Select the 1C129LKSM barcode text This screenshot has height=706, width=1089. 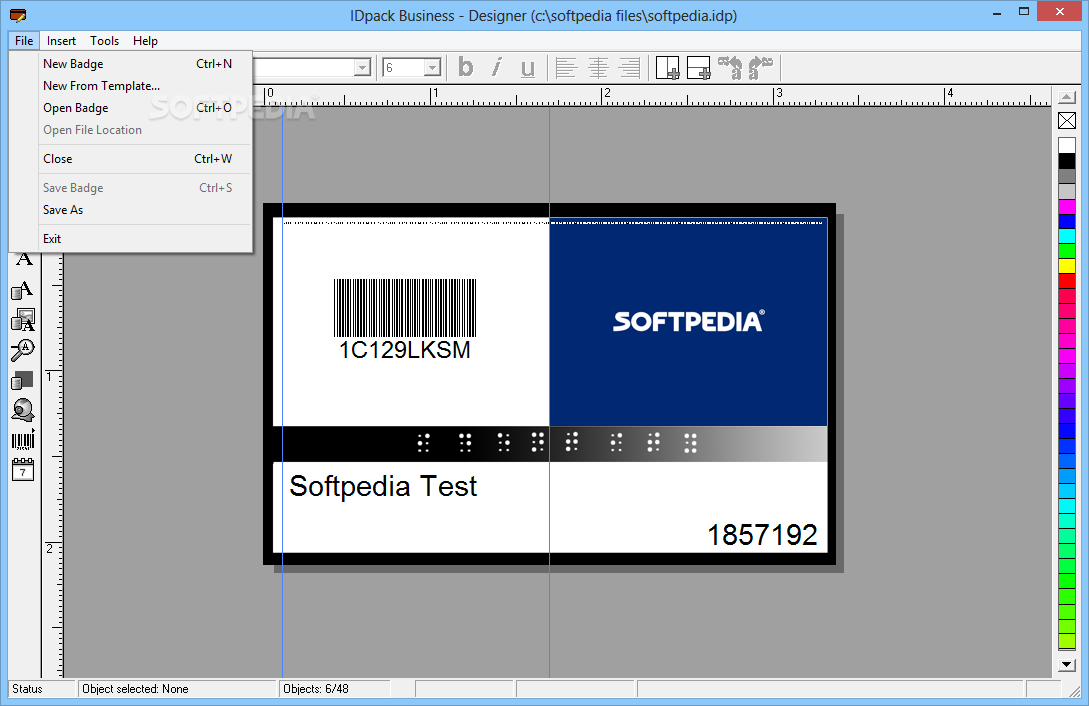point(404,350)
